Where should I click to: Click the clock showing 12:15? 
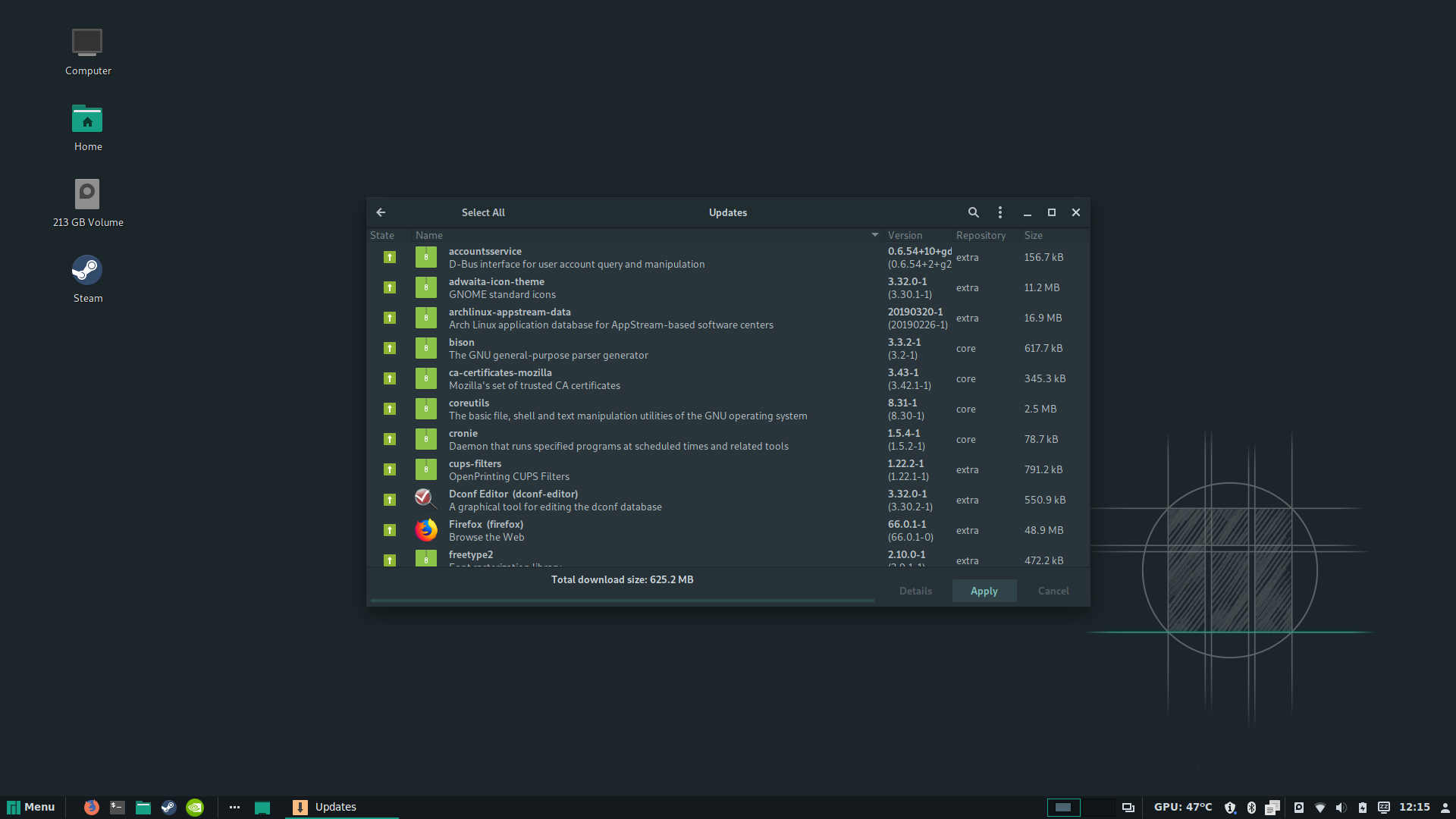coord(1414,807)
